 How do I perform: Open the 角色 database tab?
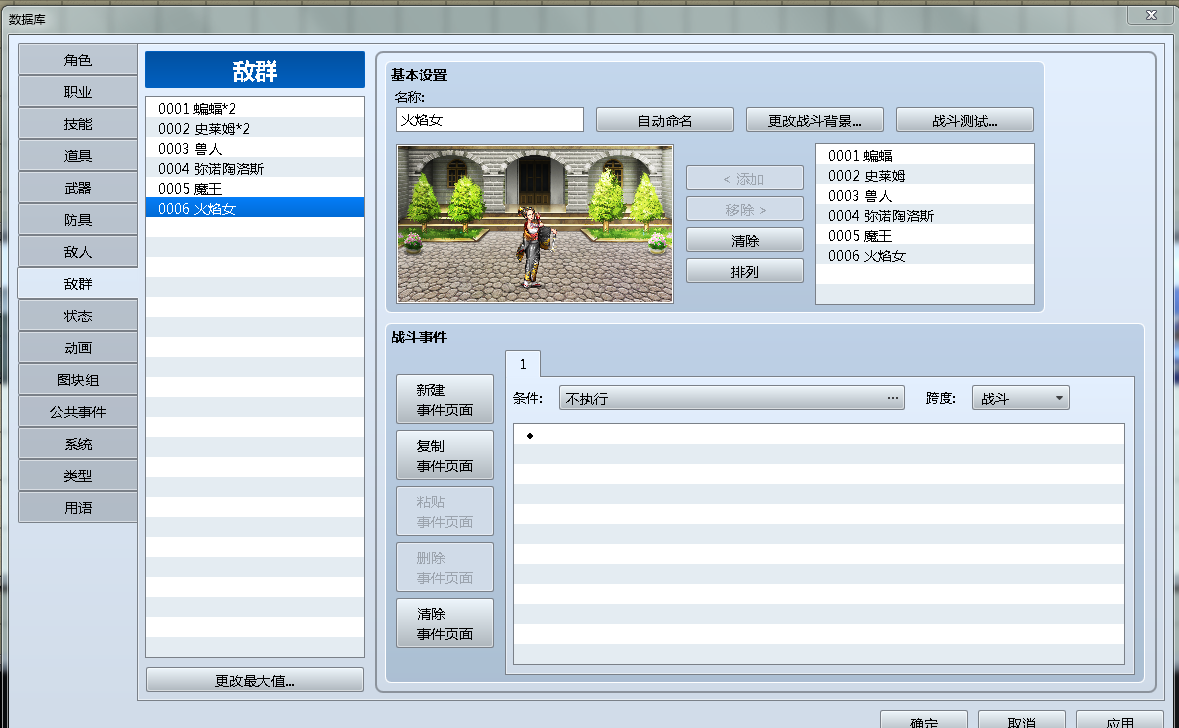pos(77,59)
